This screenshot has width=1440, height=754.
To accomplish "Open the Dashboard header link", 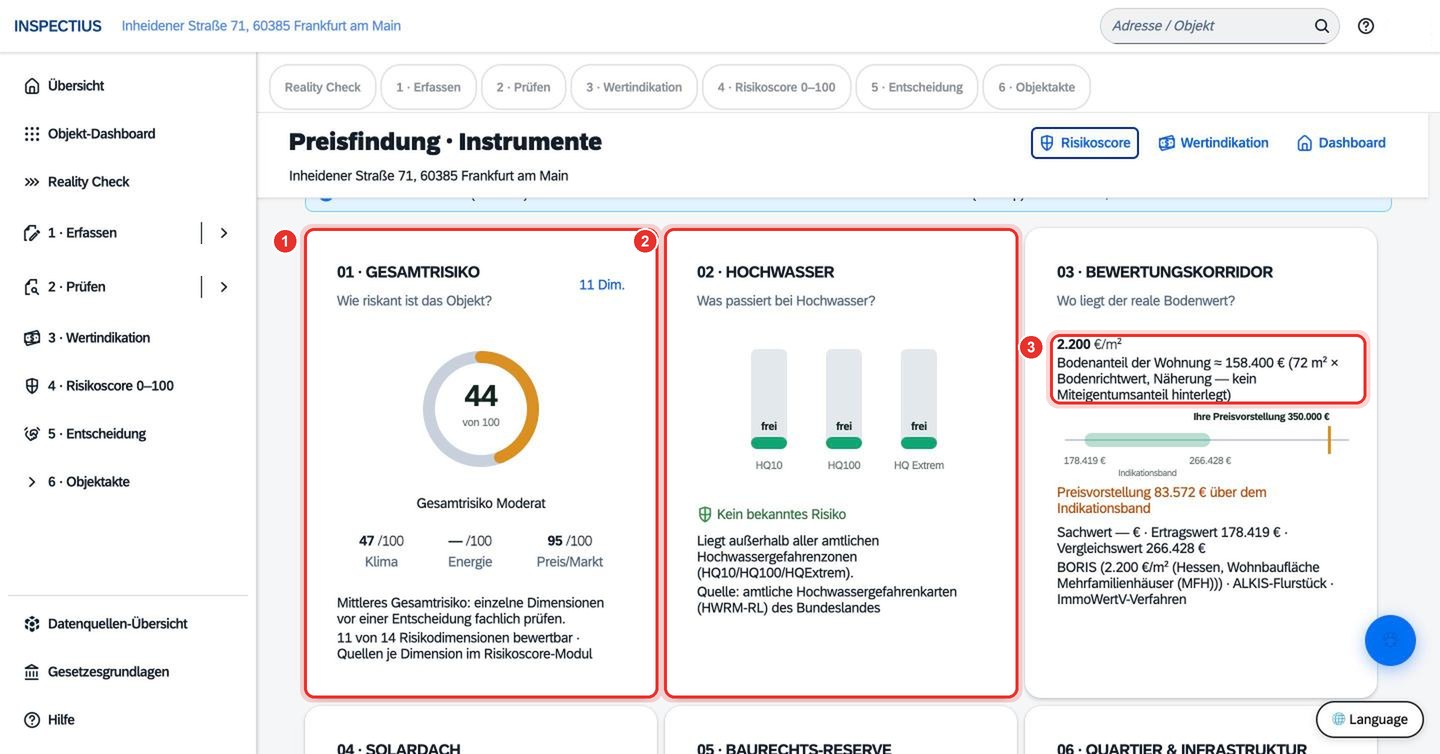I will point(1341,143).
